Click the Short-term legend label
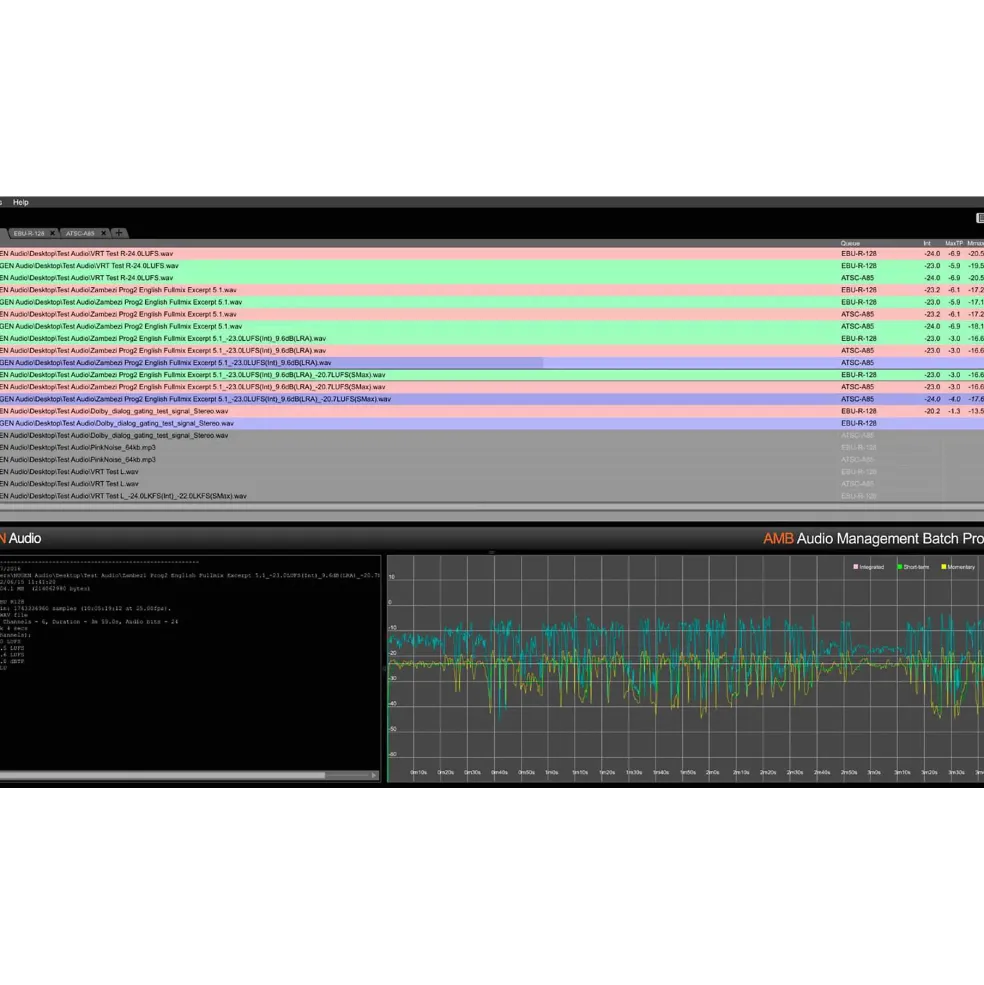The width and height of the screenshot is (984, 985). (916, 567)
